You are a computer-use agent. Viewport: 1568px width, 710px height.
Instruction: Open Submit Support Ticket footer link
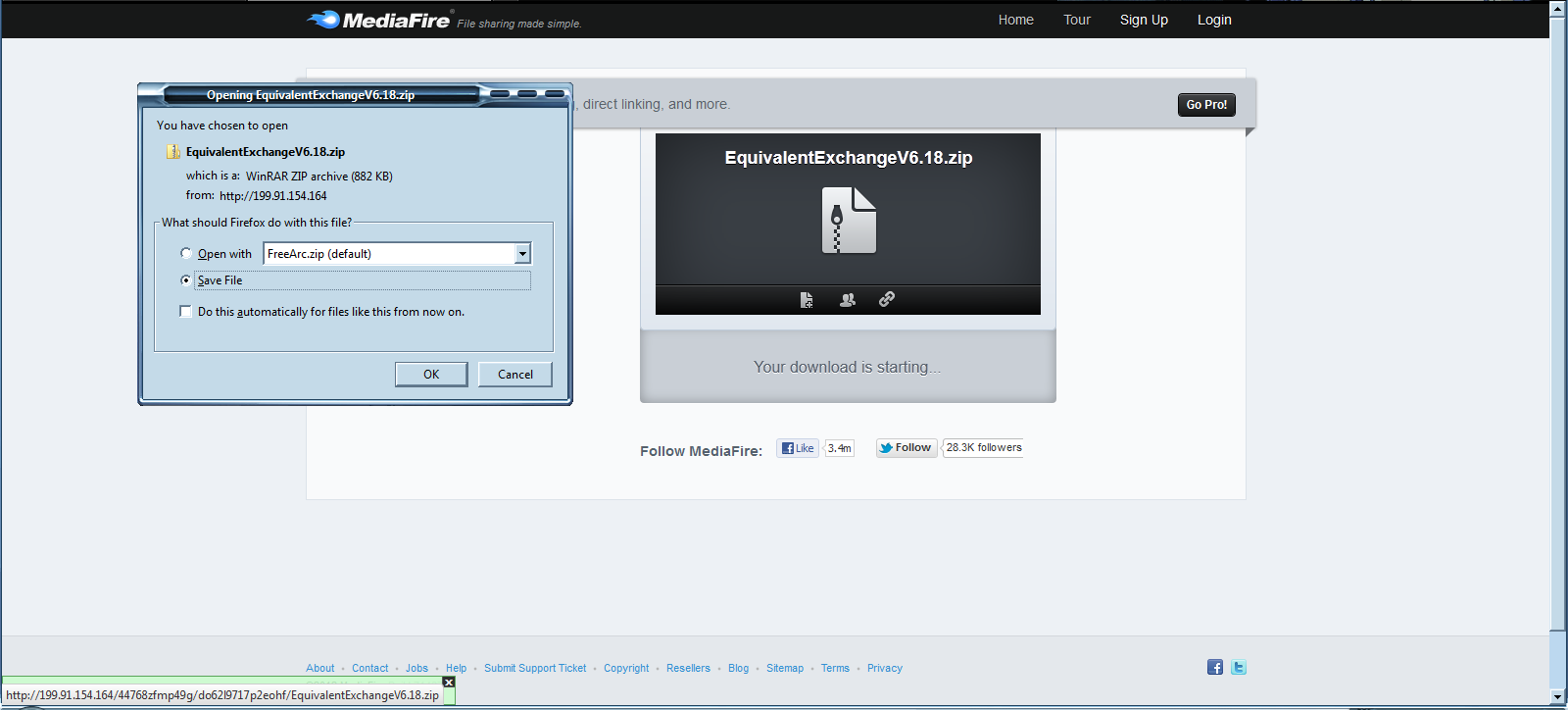[x=535, y=668]
